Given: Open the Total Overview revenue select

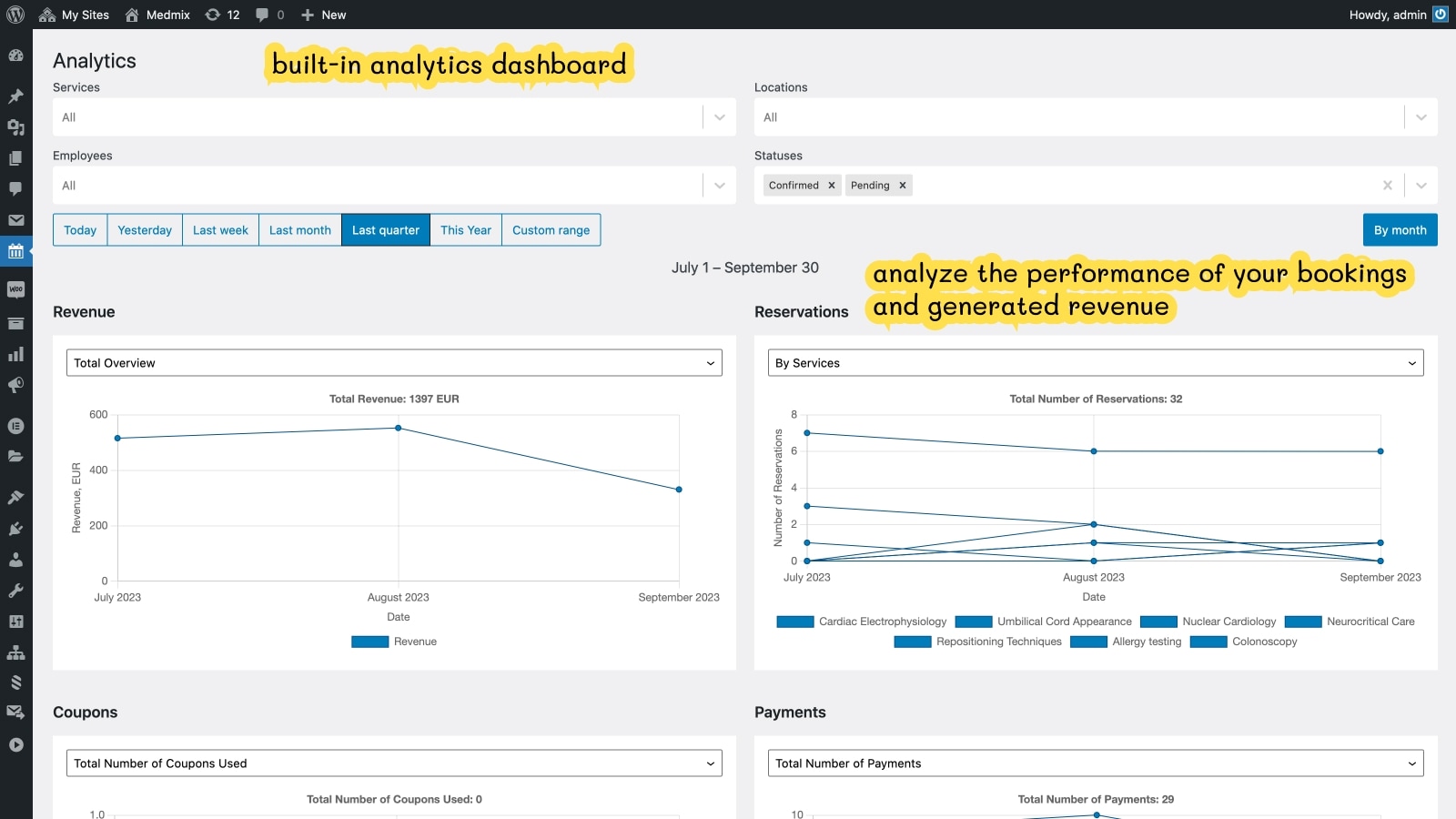Looking at the screenshot, I should pos(394,363).
